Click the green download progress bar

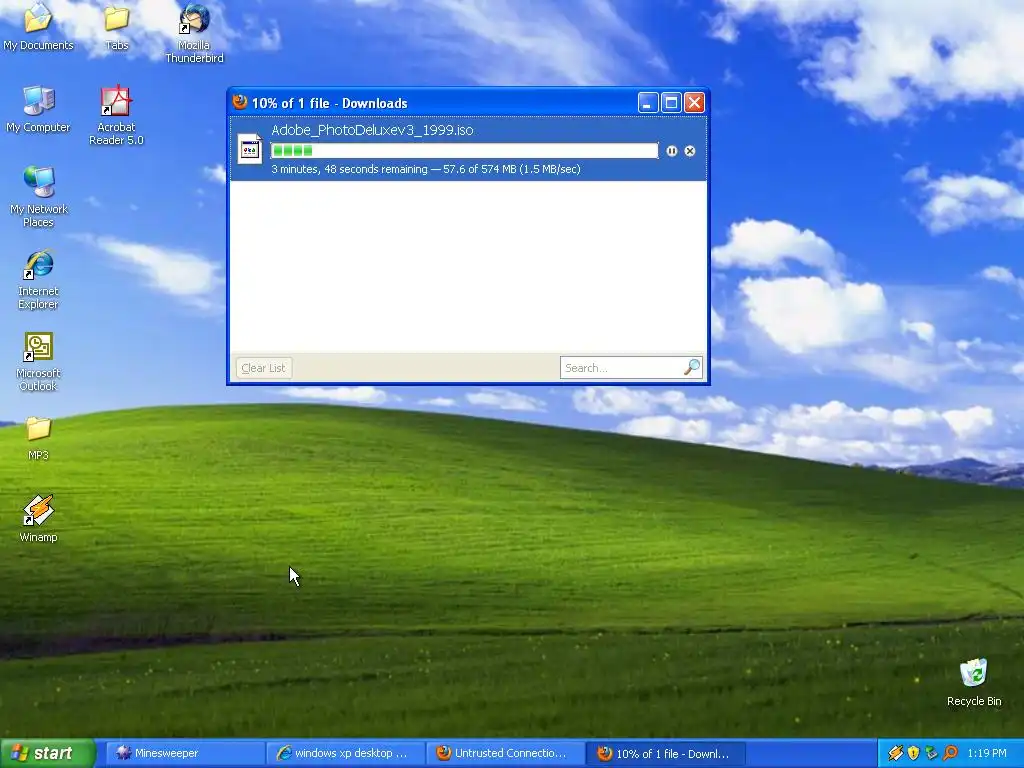(464, 151)
